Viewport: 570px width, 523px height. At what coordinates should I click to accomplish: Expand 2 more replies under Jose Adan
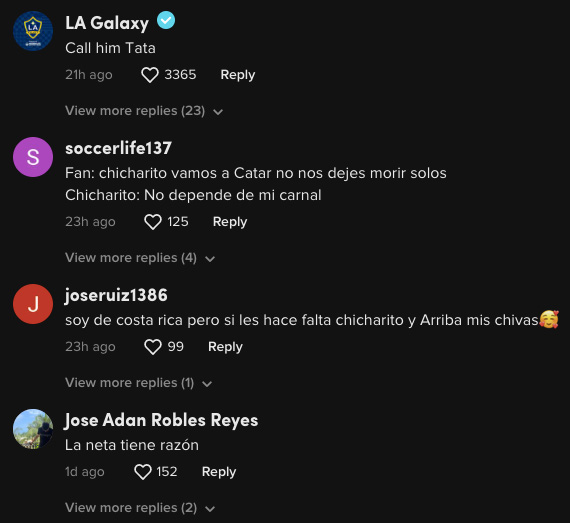140,508
